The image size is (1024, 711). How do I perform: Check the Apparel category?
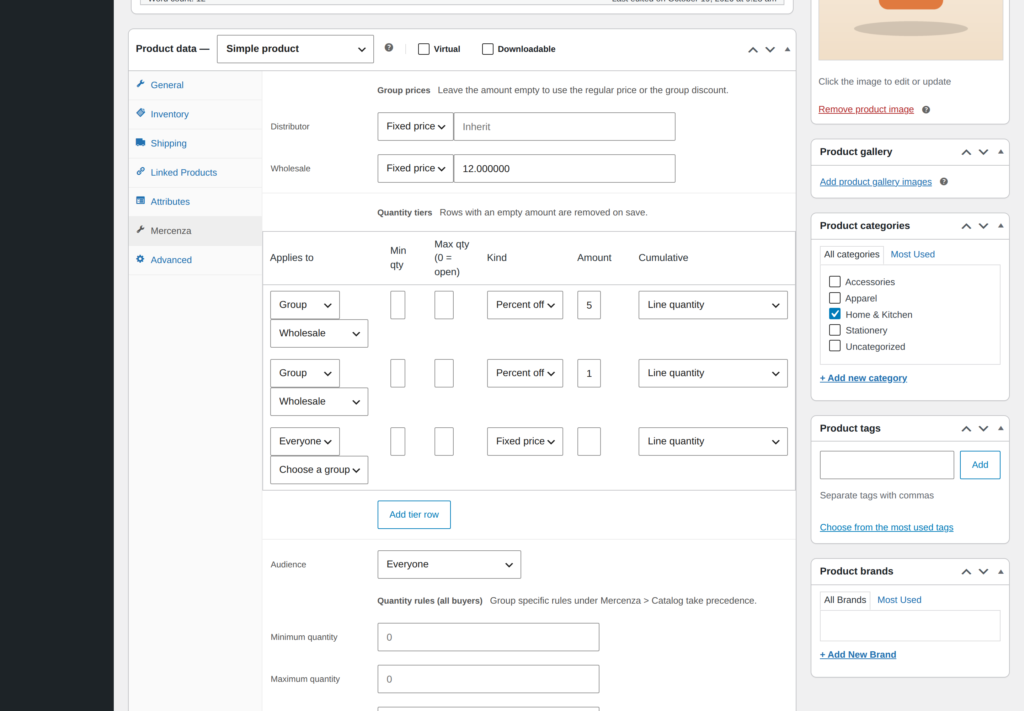835,298
